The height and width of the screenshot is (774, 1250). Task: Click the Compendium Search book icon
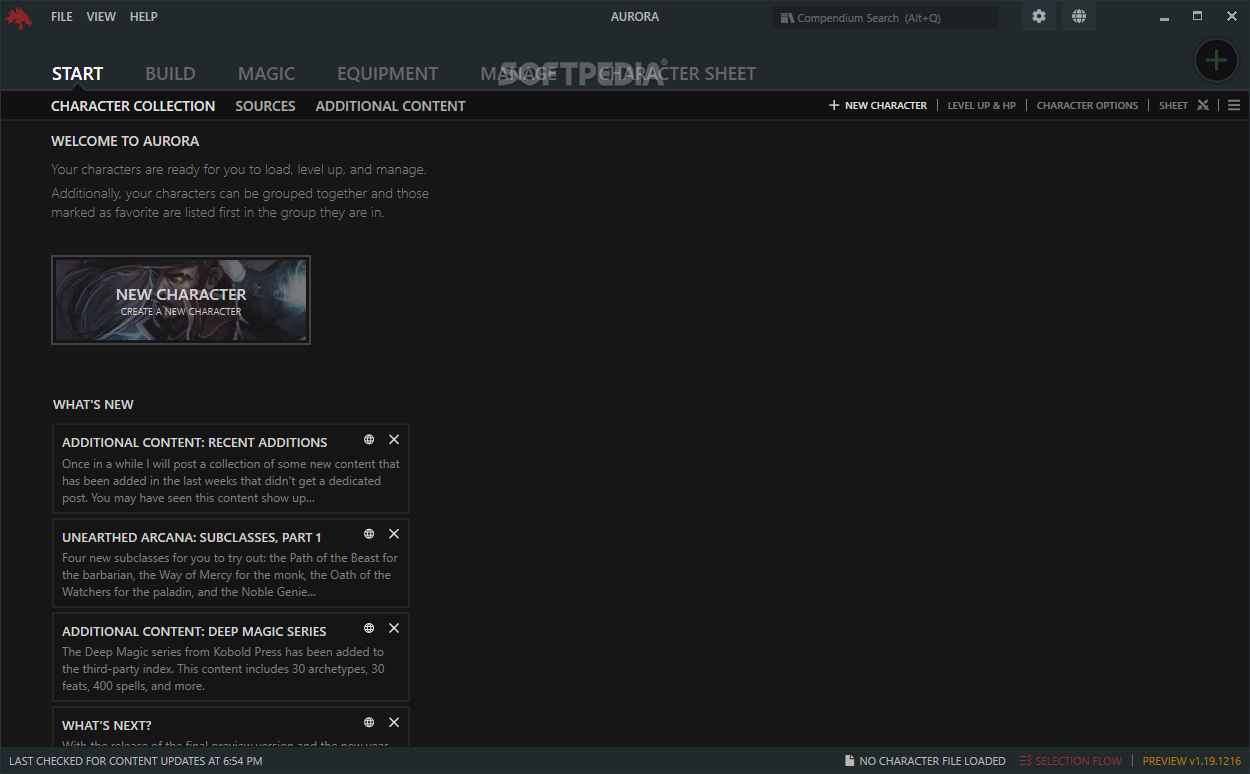[x=787, y=18]
